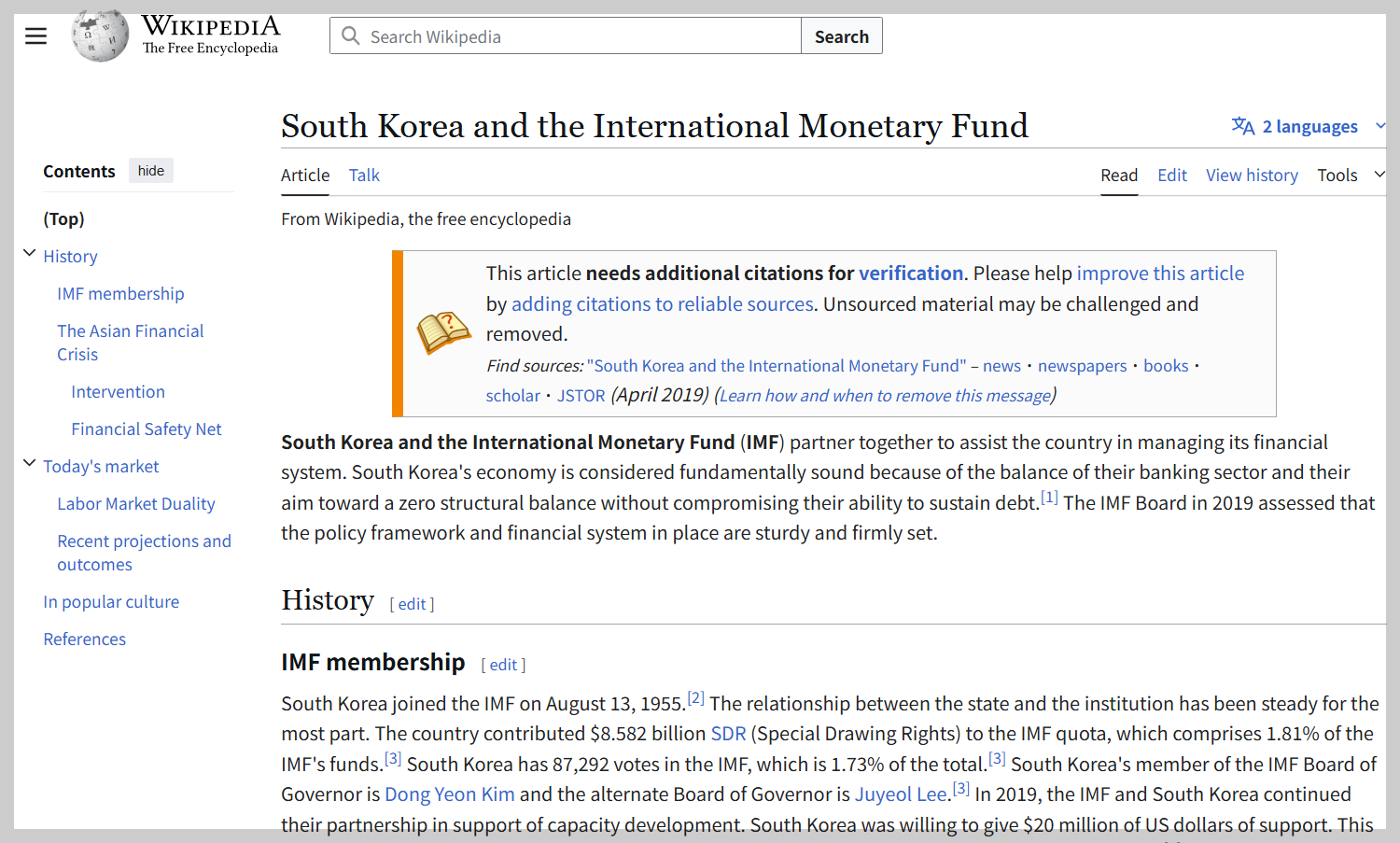
Task: Edit the IMF membership section
Action: coord(503,664)
